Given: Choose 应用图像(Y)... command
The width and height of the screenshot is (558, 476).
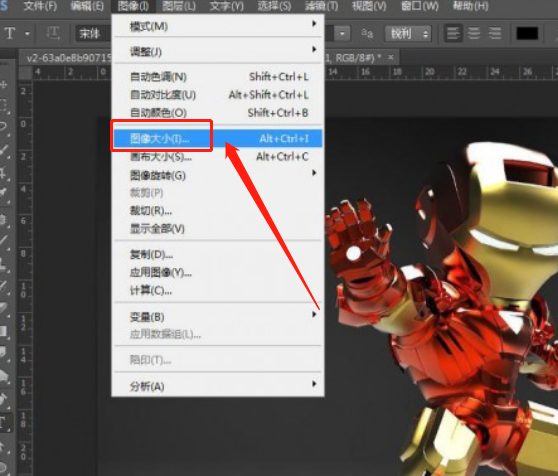Looking at the screenshot, I should (x=217, y=273).
